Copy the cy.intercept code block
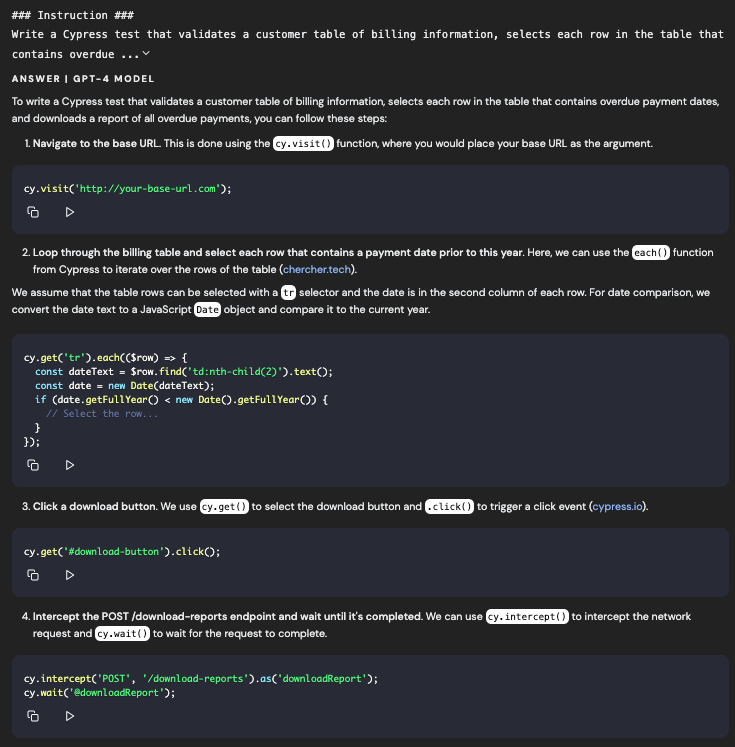The image size is (735, 747). pyautogui.click(x=33, y=716)
